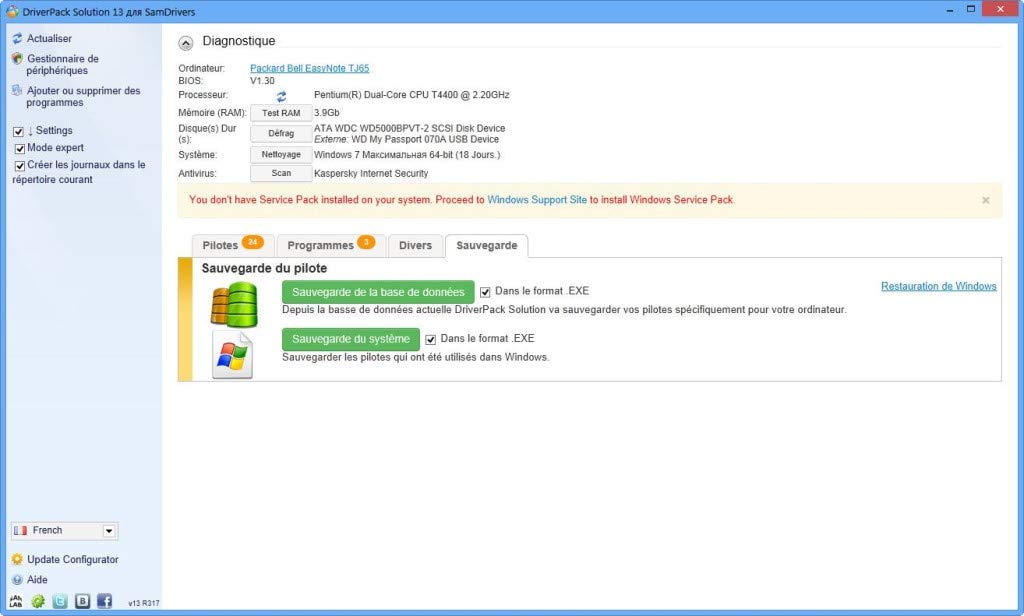This screenshot has height=616, width=1024.
Task: Dismiss the Service Pack warning banner
Action: (985, 201)
